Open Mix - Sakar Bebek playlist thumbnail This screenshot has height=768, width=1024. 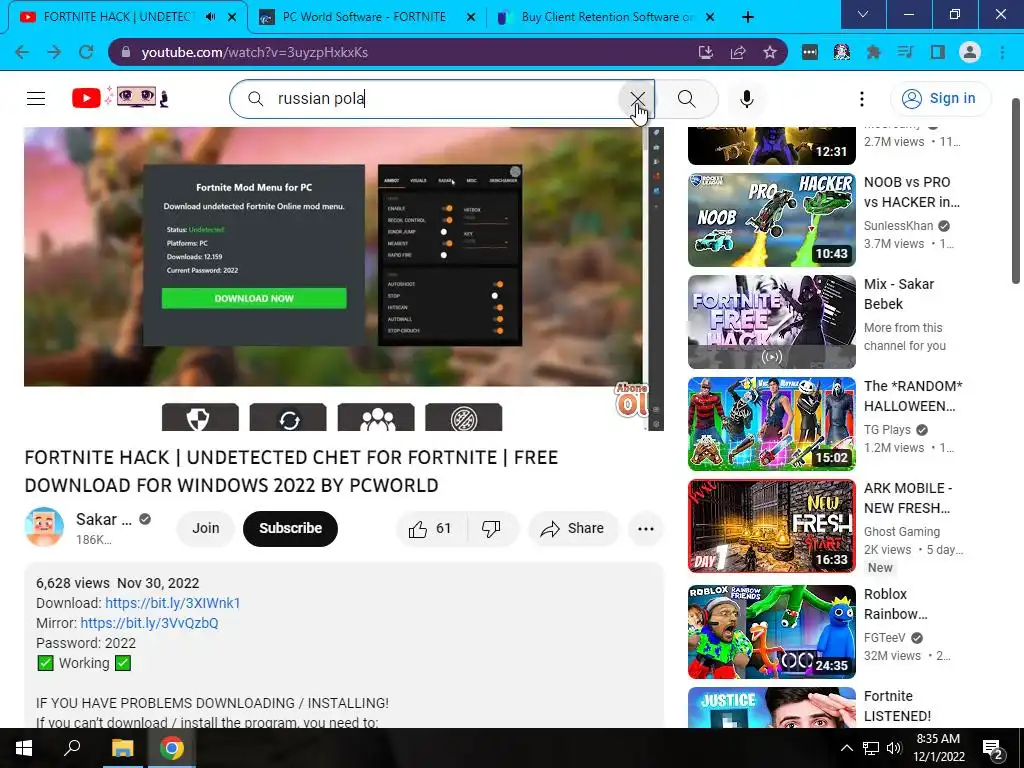772,322
